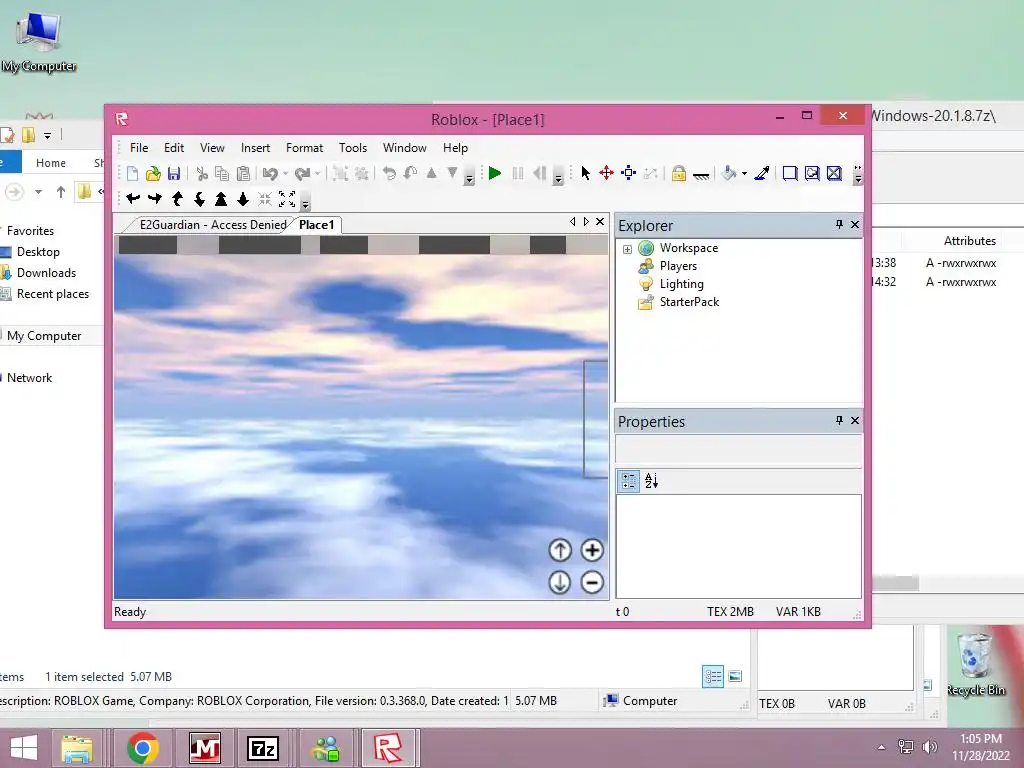1024x768 pixels.
Task: Expand camera toolbar overflow options arrow
Action: pyautogui.click(x=305, y=202)
